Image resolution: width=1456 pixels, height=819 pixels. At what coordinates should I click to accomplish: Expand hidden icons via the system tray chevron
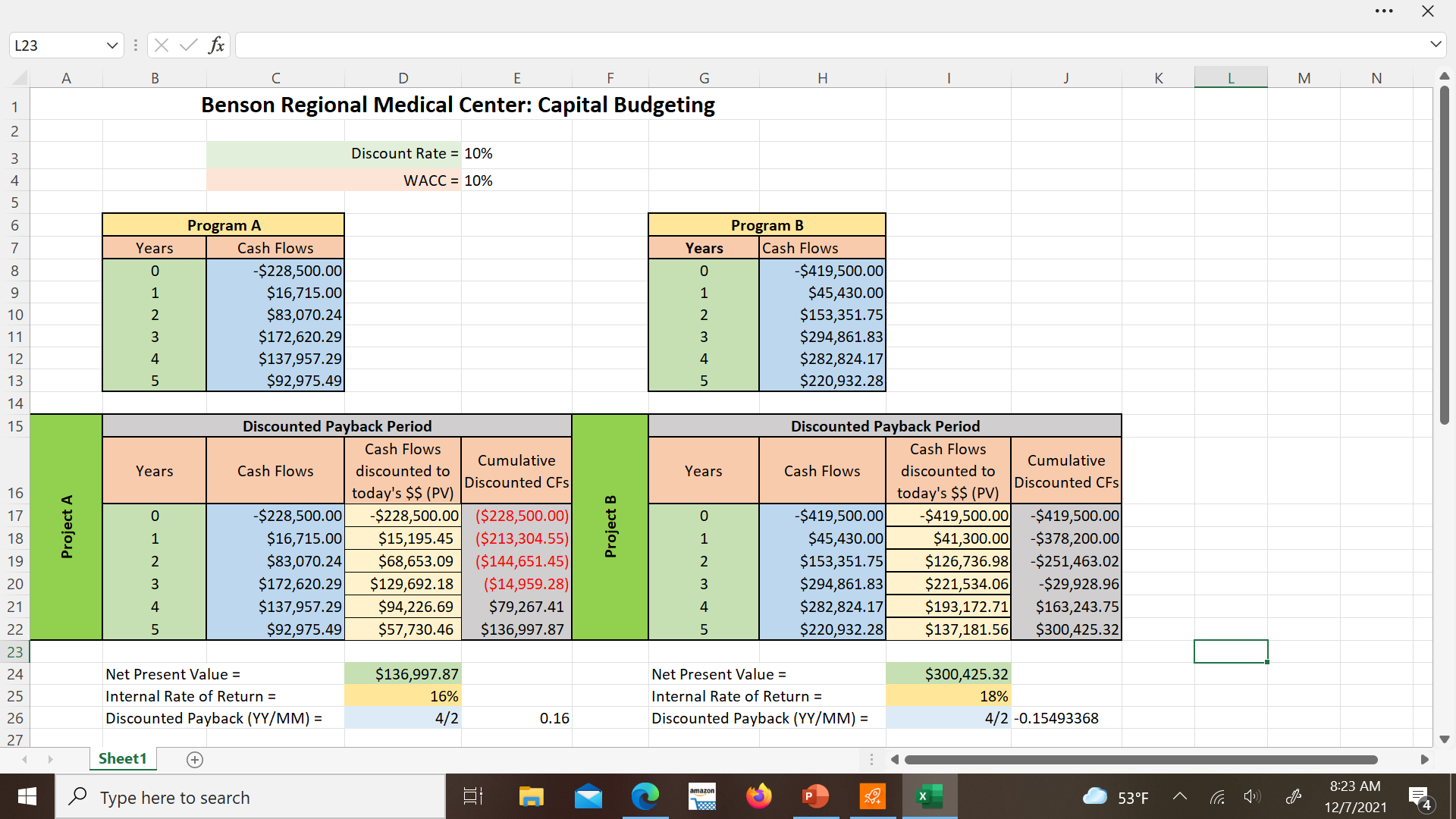click(x=1180, y=796)
